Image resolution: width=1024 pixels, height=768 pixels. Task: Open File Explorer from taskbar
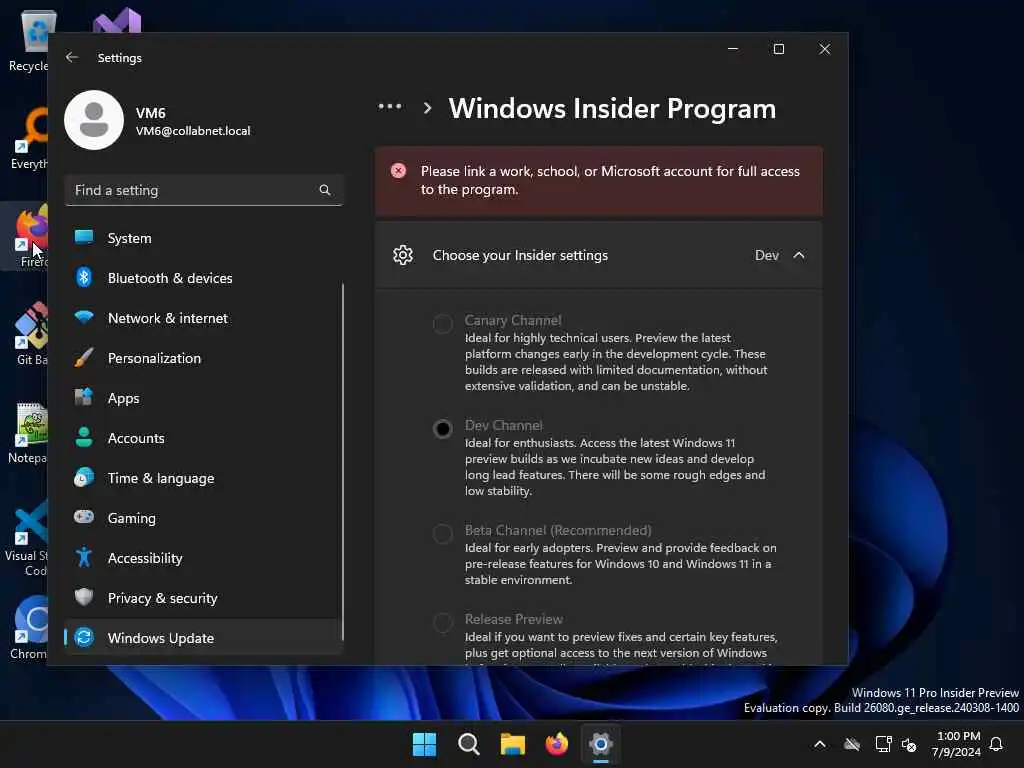click(513, 744)
